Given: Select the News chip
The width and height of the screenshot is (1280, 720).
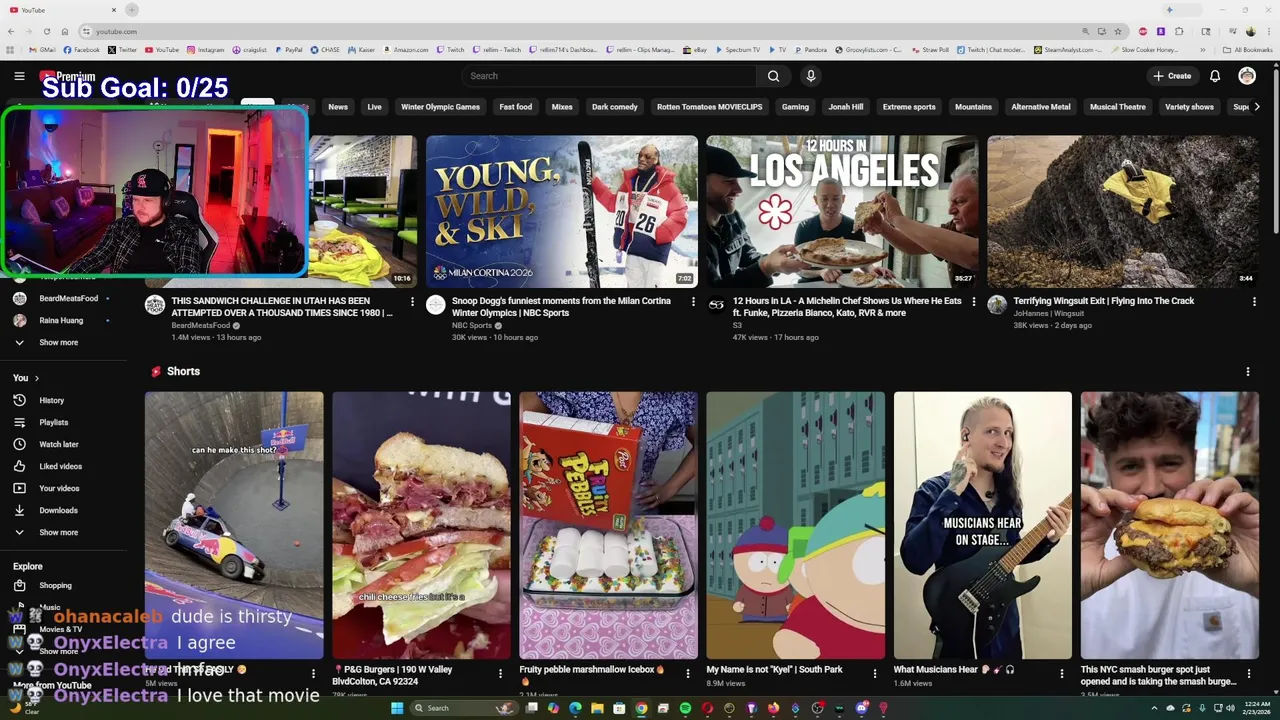Looking at the screenshot, I should pyautogui.click(x=338, y=107).
